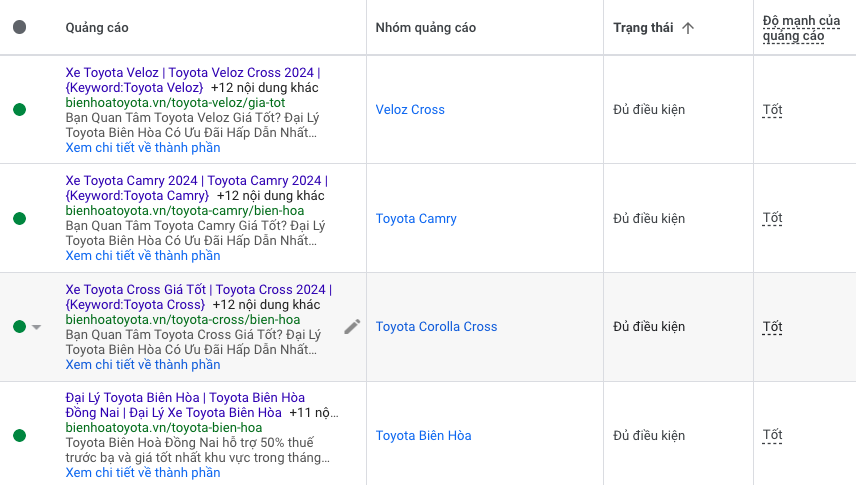Viewport: 856px width, 485px height.
Task: Open the Toyota Camry ad group link
Action: (x=416, y=219)
